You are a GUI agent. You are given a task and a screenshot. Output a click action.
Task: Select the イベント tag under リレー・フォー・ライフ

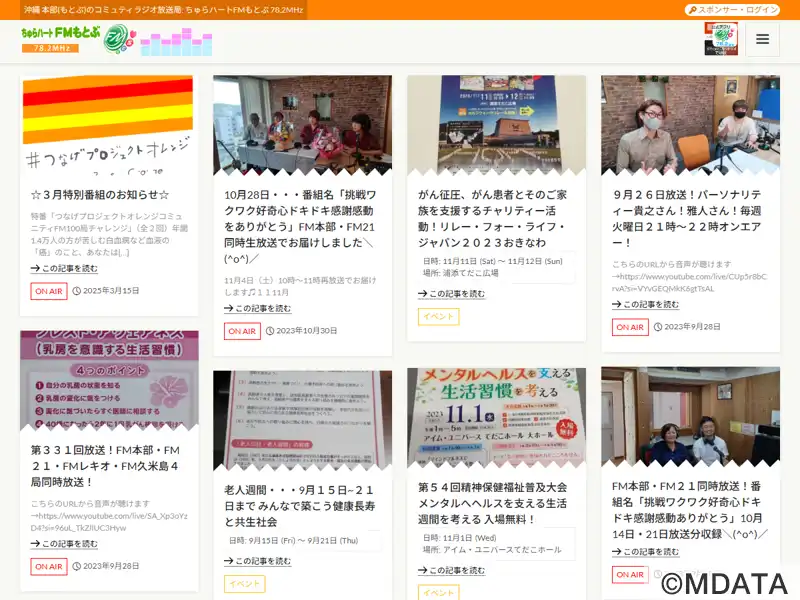click(x=438, y=316)
